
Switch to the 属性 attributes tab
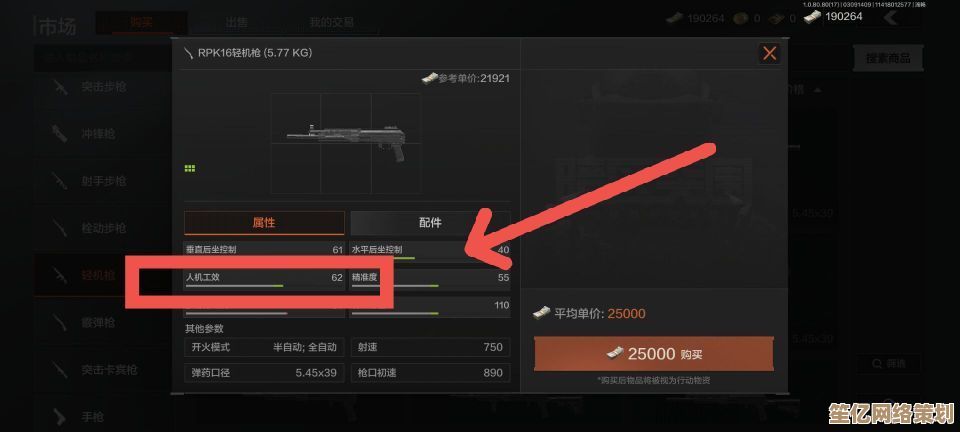point(264,223)
